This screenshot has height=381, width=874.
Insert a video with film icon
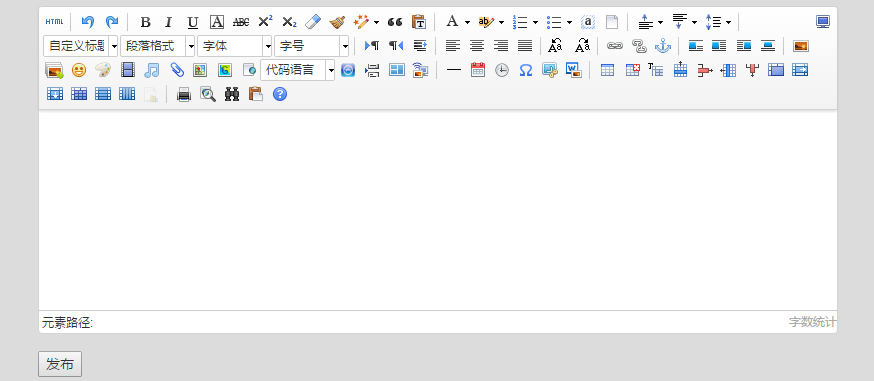click(x=128, y=70)
